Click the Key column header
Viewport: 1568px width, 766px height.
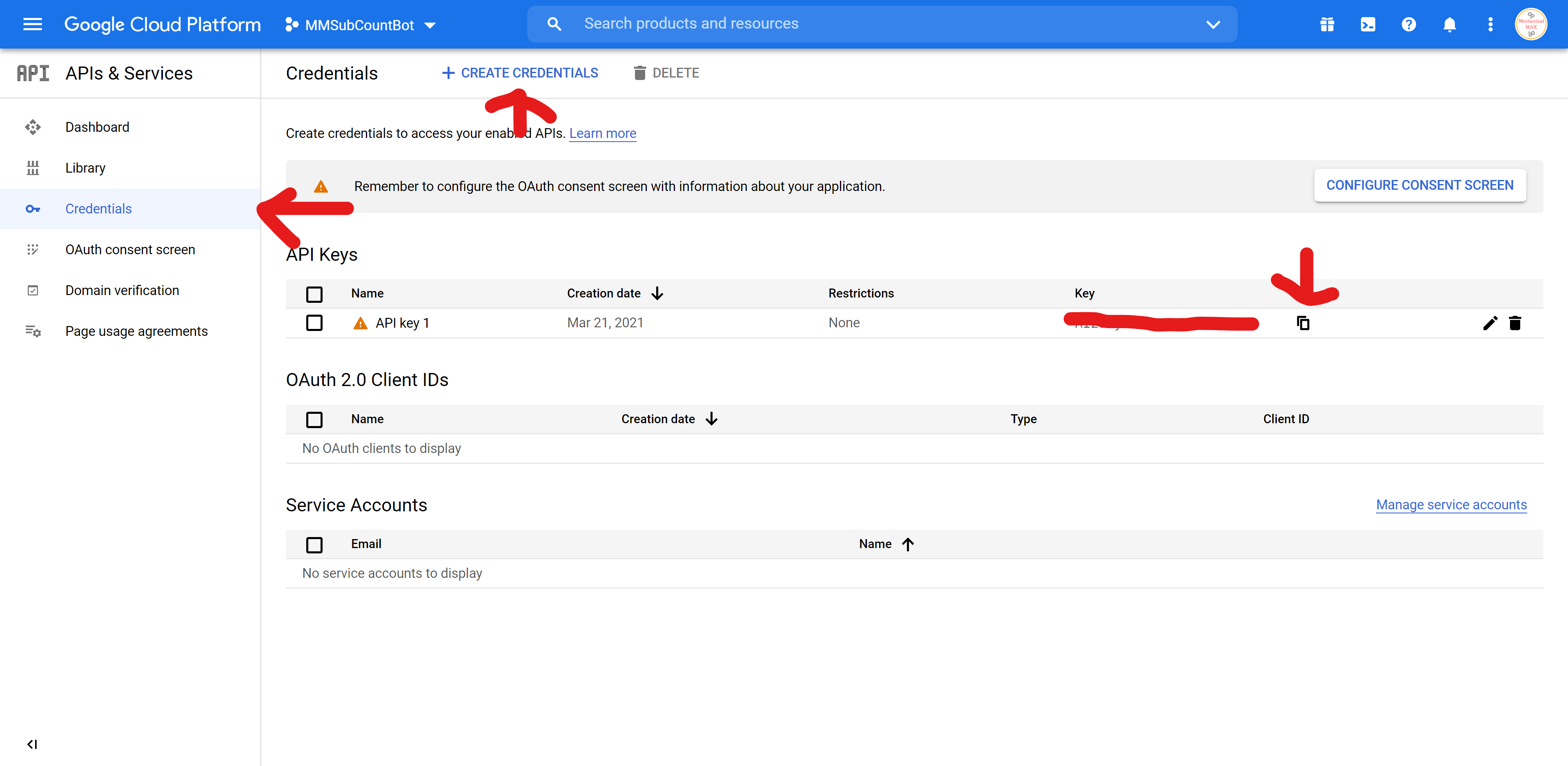click(1084, 293)
